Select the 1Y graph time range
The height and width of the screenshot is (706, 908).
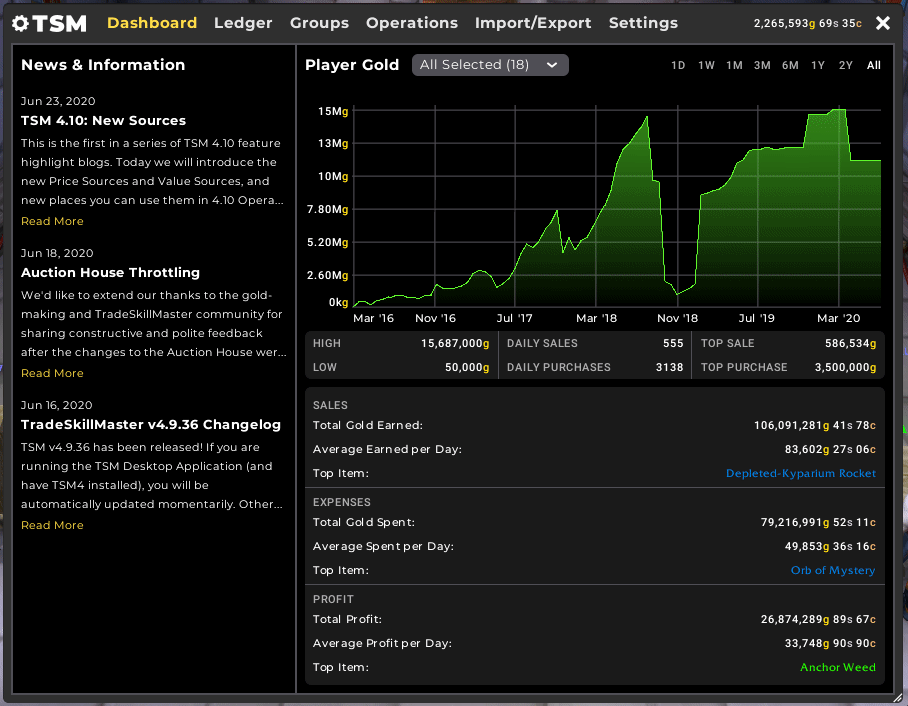pos(818,65)
